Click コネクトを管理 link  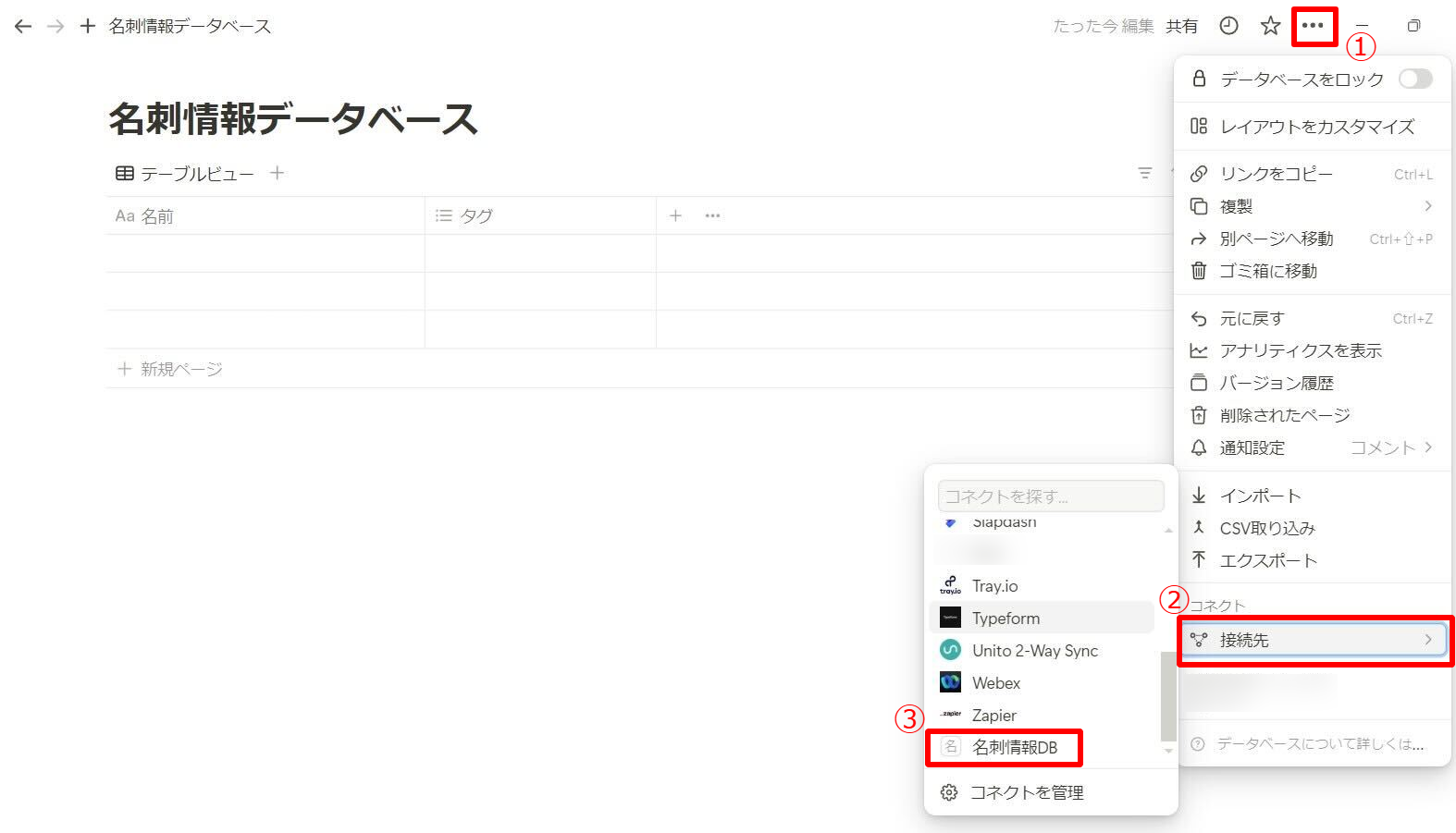click(x=1026, y=792)
